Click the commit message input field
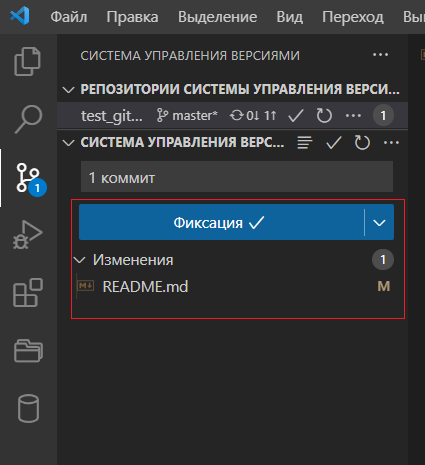 (x=237, y=177)
